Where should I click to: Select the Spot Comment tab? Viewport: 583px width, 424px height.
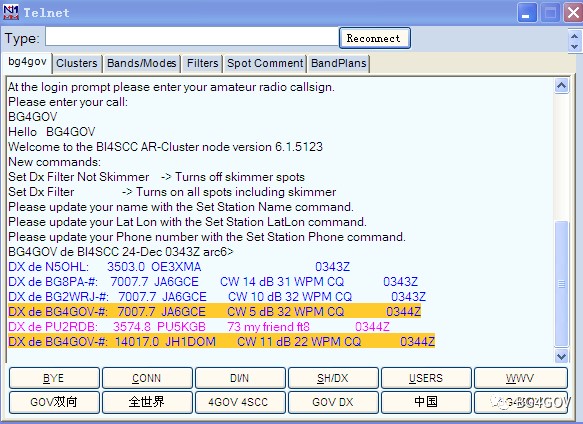point(265,63)
